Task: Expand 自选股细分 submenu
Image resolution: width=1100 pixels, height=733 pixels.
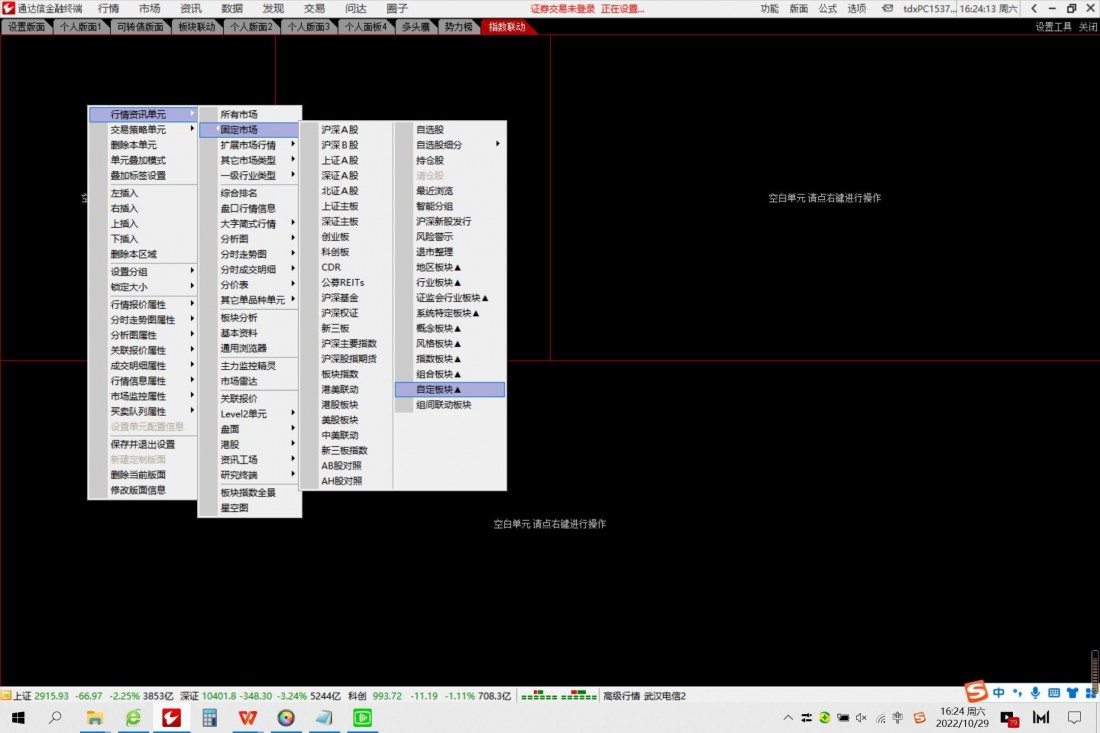Action: 450,145
